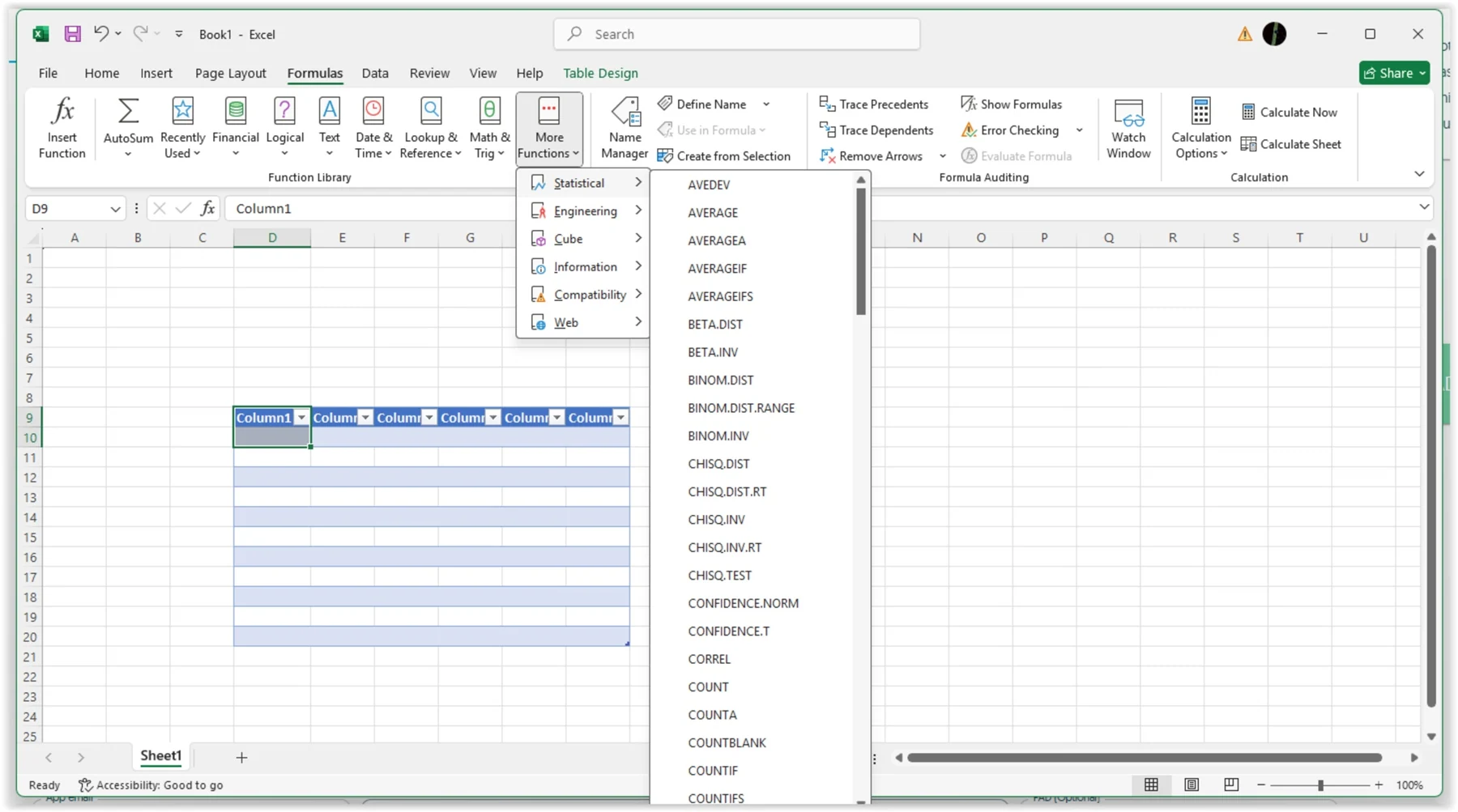Expand the Error Checking dropdown arrow
Screen dimensions: 1458x812
tap(1079, 130)
